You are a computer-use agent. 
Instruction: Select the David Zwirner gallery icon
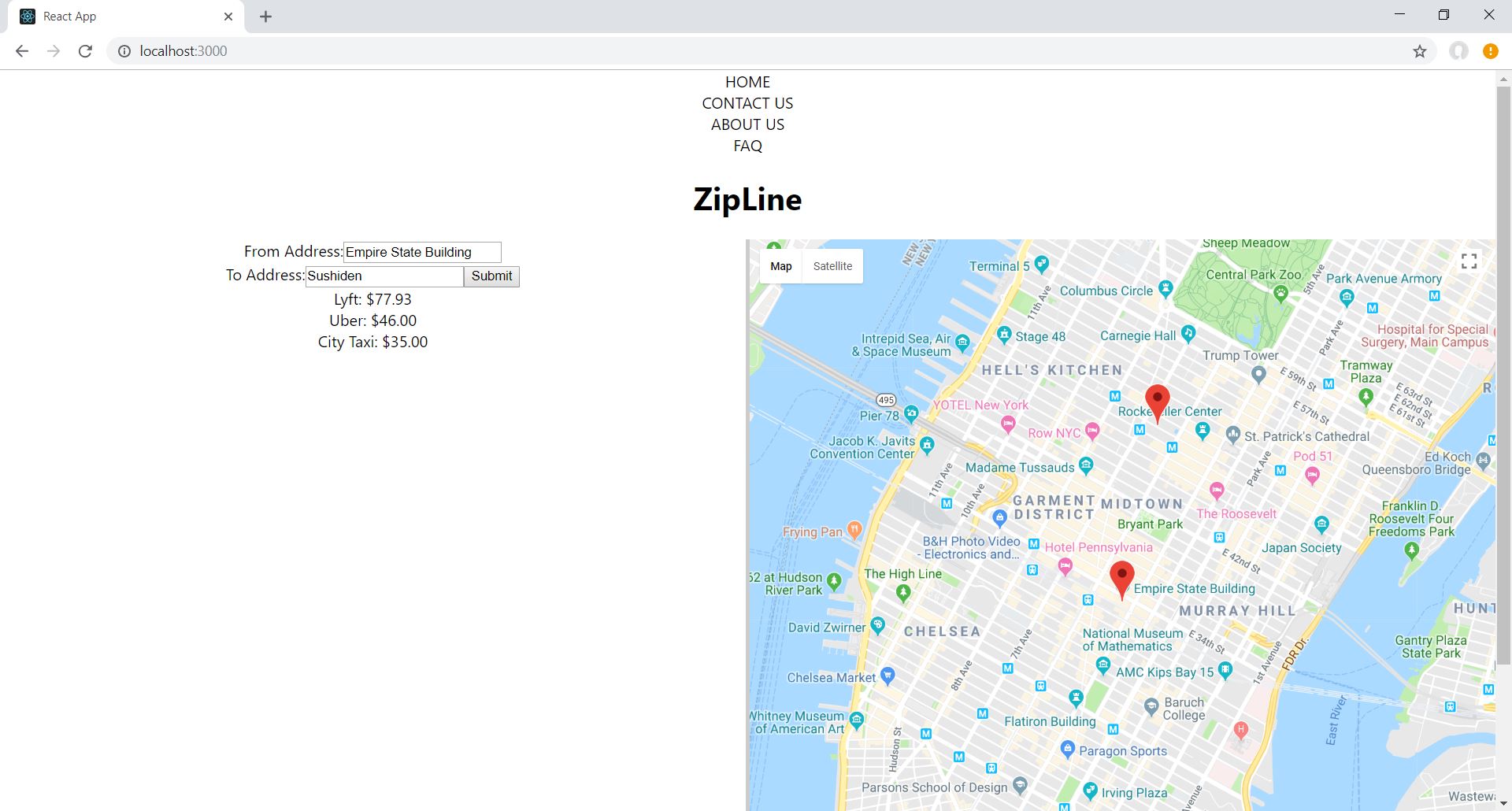877,626
